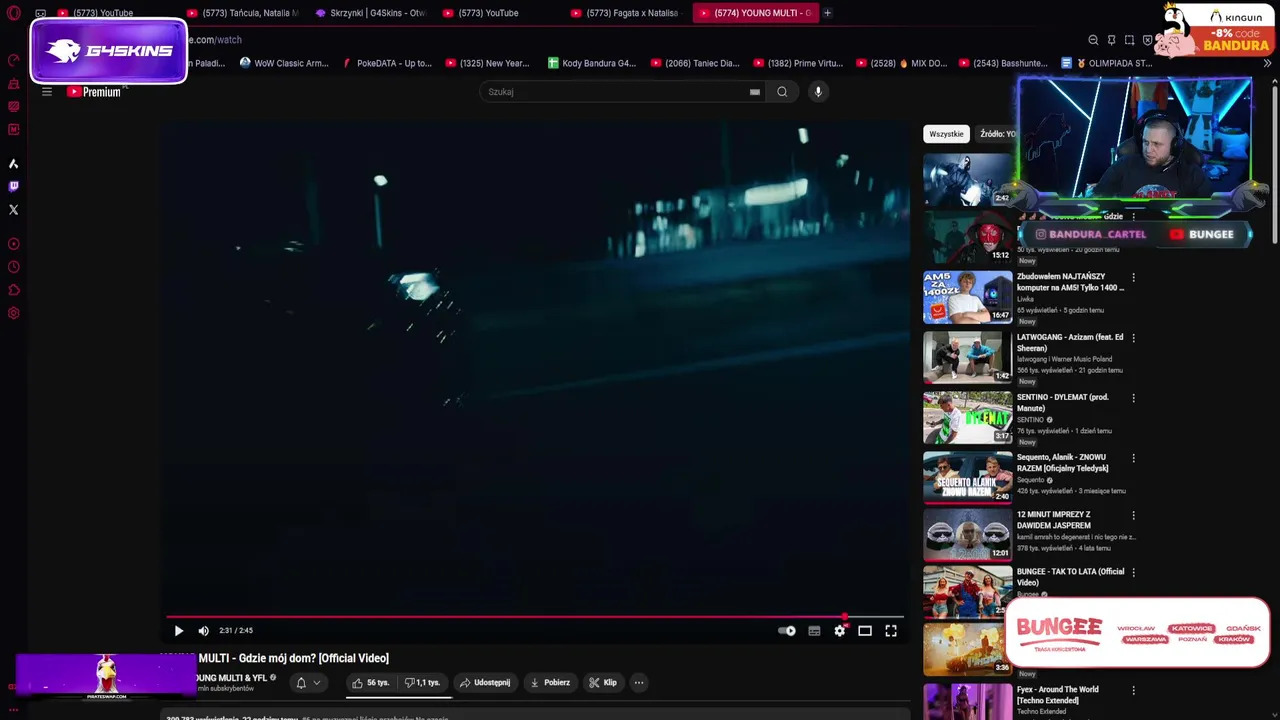Toggle the autoplay switch in player
Viewport: 1280px width, 720px height.
787,631
